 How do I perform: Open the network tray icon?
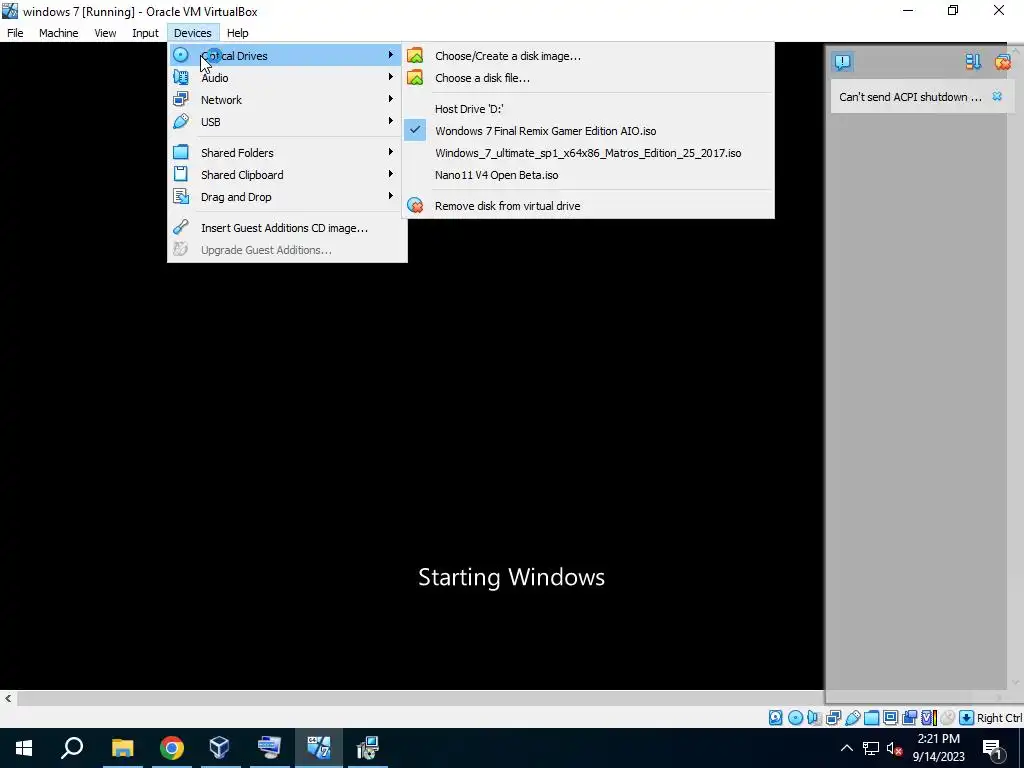(871, 748)
